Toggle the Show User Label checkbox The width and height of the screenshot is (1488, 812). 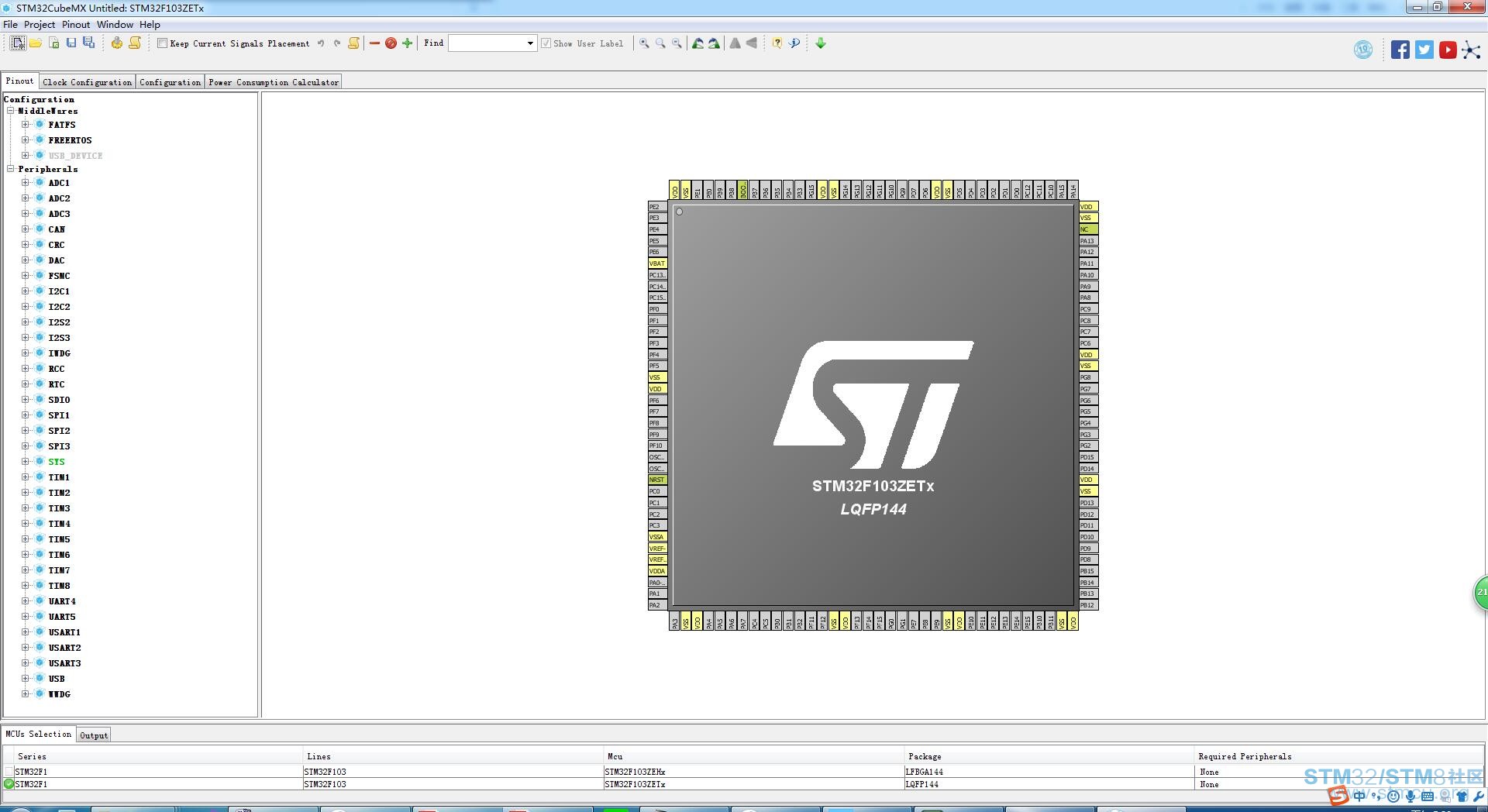coord(546,43)
